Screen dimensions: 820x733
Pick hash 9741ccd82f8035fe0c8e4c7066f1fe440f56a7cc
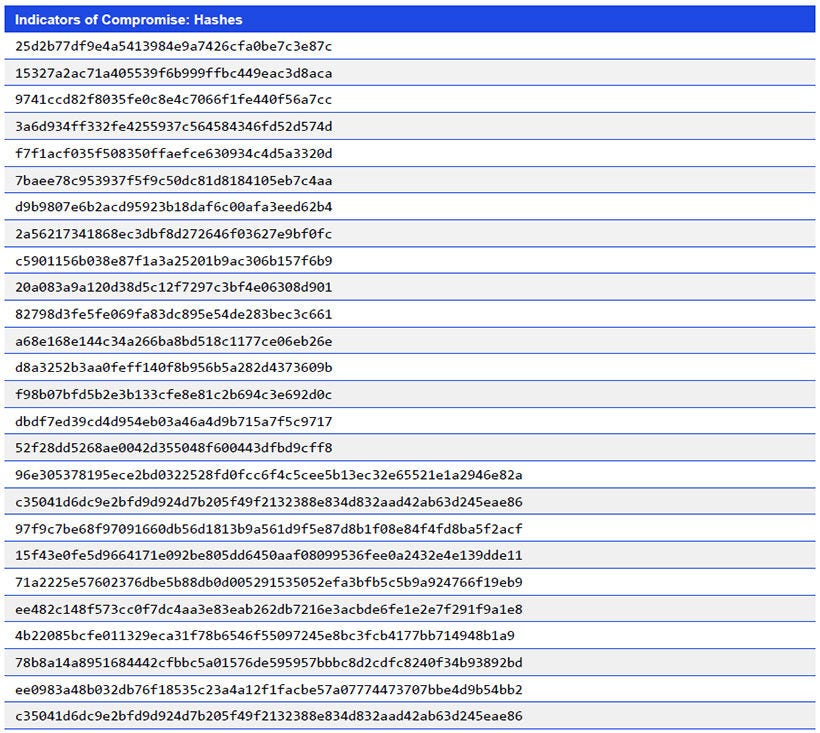tap(174, 100)
